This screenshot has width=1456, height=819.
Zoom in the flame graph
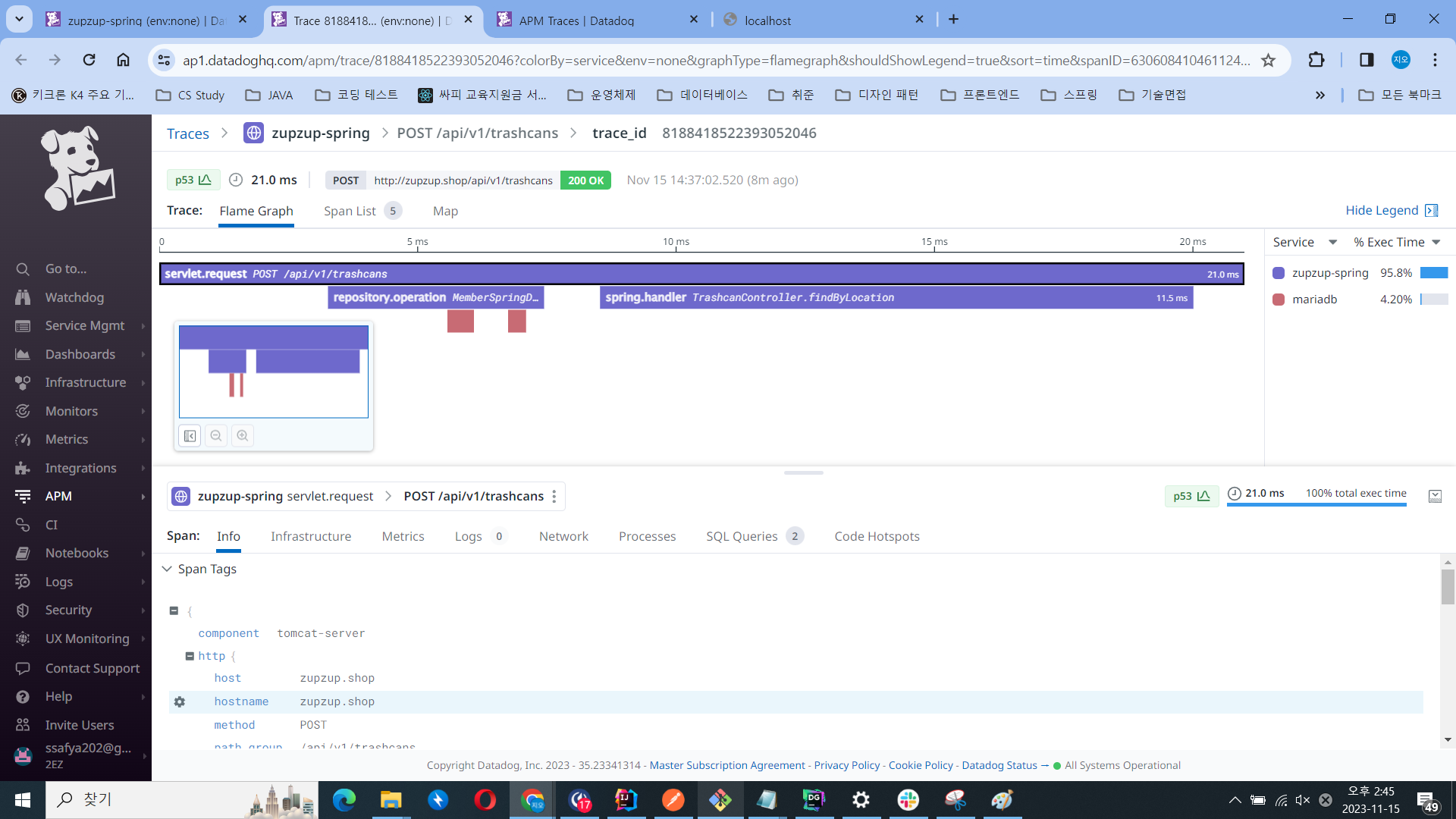click(x=243, y=436)
